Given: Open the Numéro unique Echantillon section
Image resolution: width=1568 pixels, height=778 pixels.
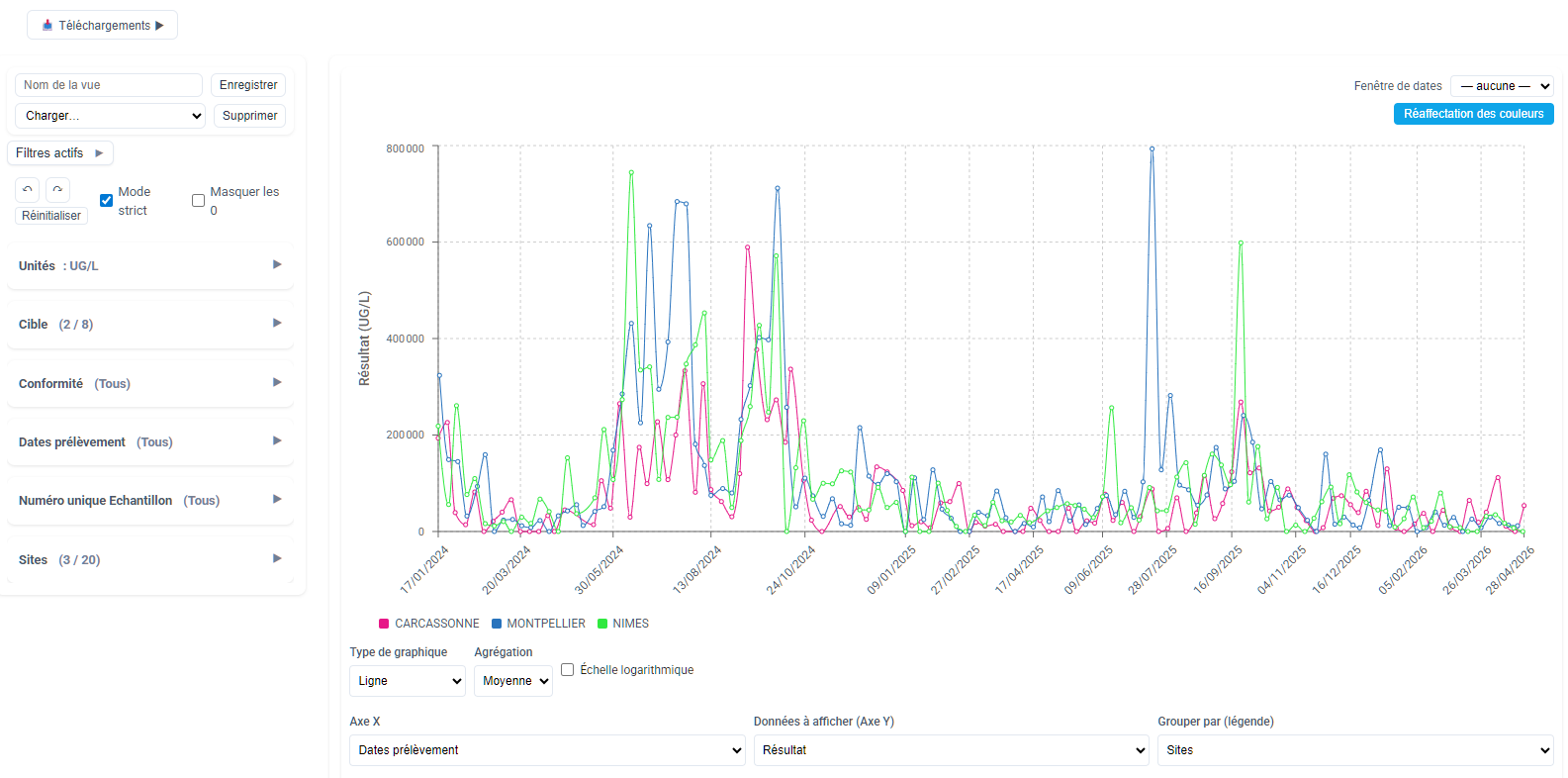Looking at the screenshot, I should coord(150,500).
